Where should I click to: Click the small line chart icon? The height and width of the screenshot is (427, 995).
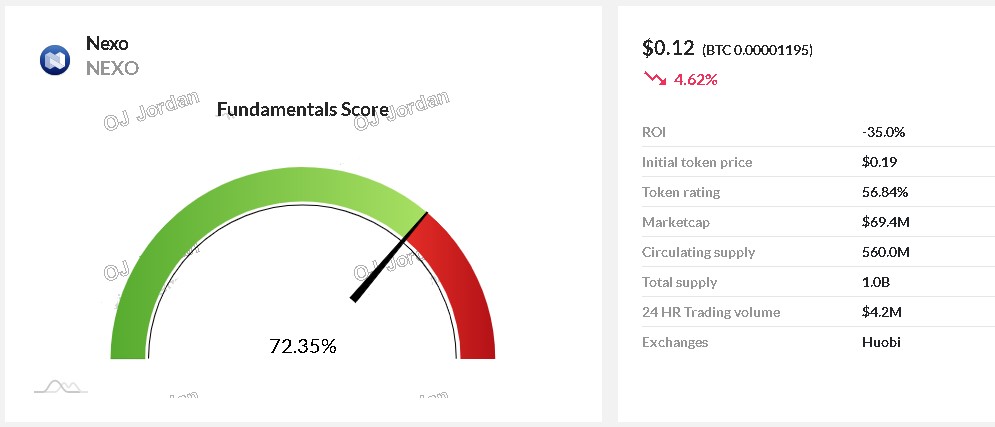click(59, 386)
